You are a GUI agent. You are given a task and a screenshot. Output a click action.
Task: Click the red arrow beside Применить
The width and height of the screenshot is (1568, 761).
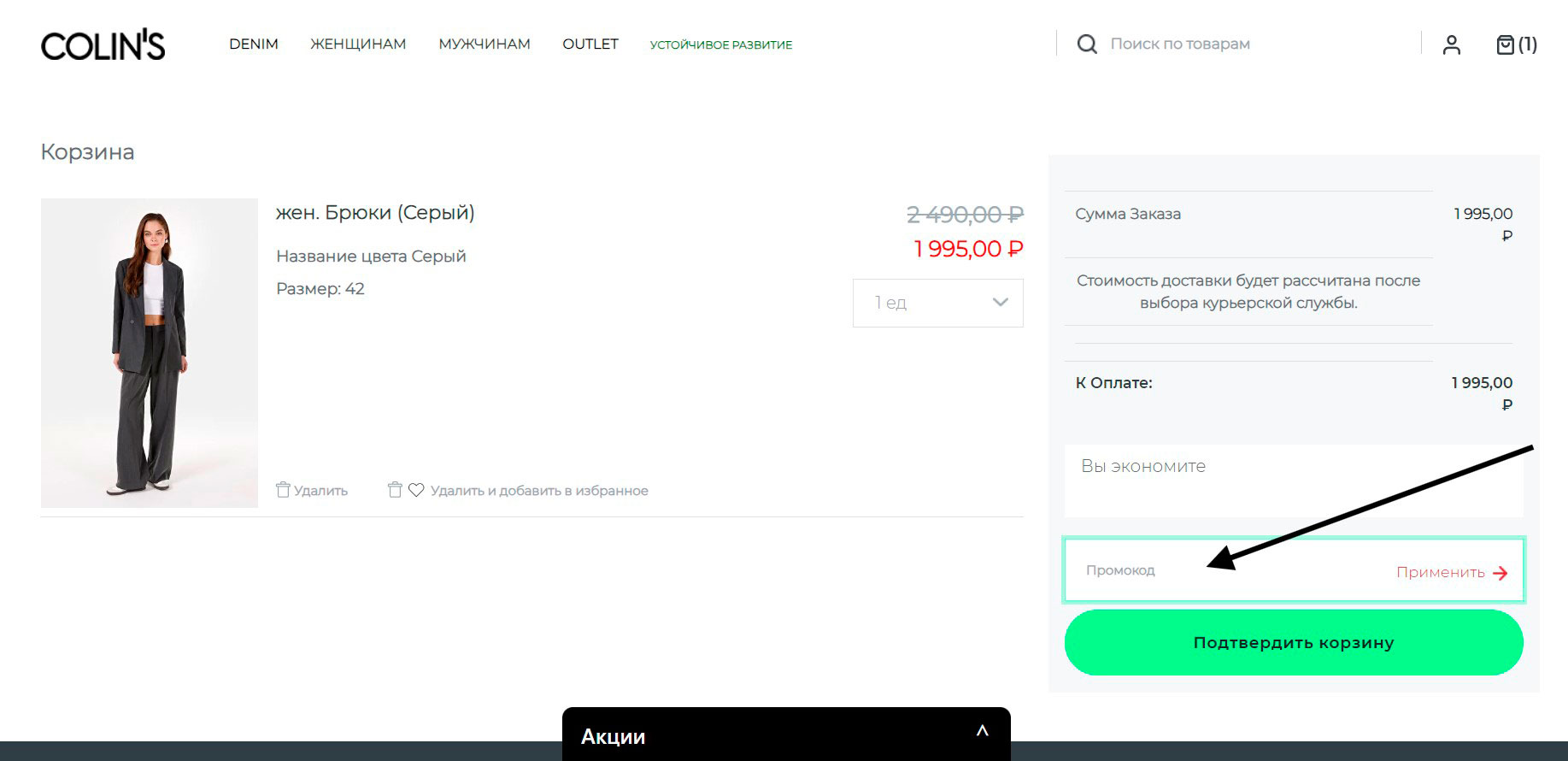[1500, 573]
